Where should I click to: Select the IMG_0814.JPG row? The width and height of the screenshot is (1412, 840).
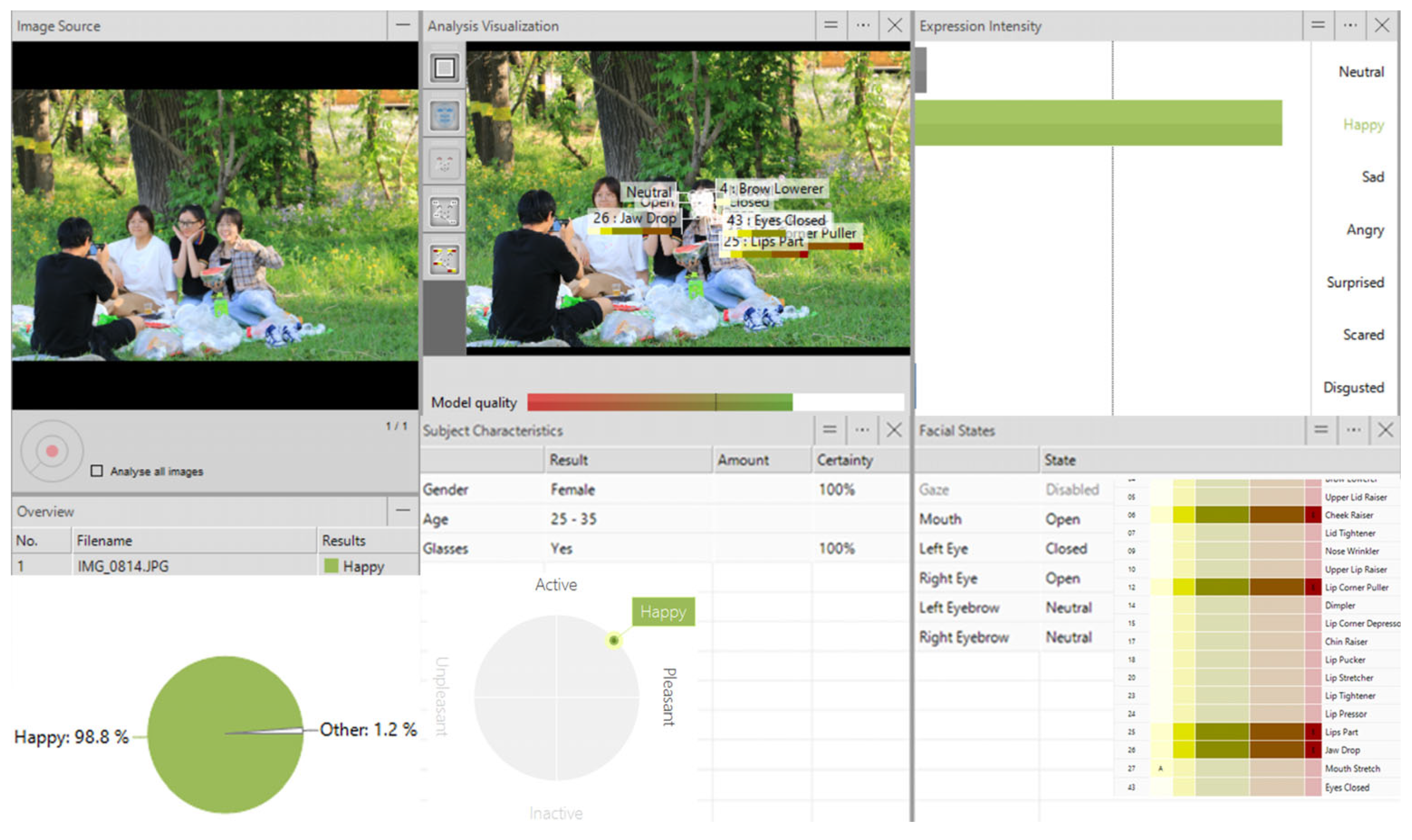tap(123, 566)
